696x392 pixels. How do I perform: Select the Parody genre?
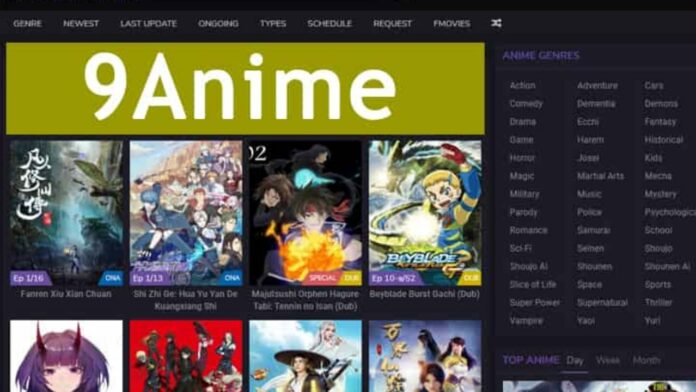point(523,212)
